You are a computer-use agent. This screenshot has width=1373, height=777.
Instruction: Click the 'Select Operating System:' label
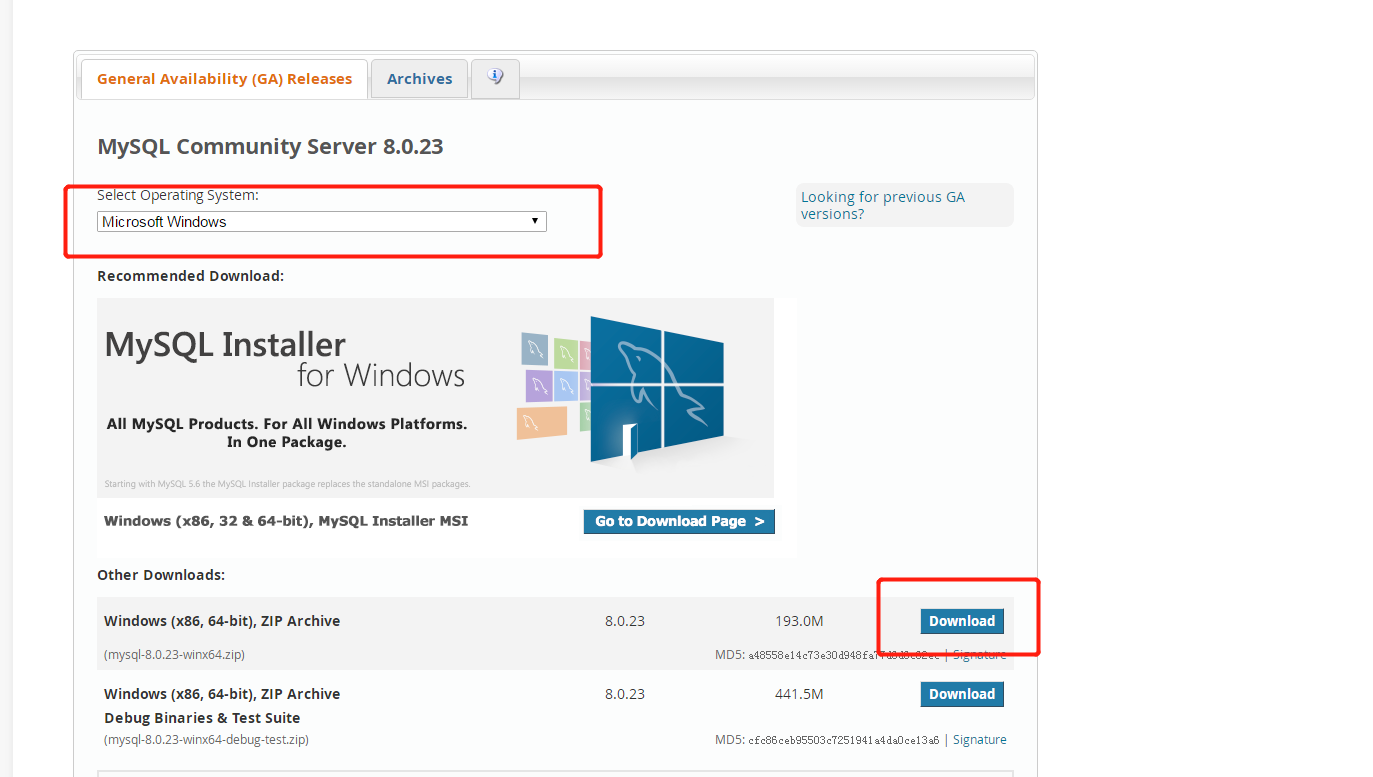[178, 195]
